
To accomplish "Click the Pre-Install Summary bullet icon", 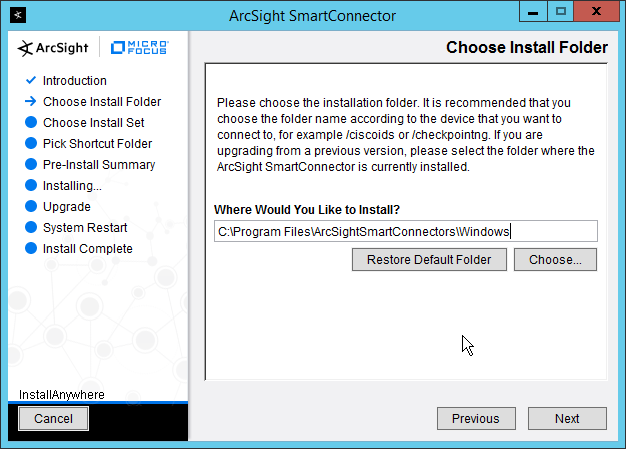I will [x=29, y=165].
